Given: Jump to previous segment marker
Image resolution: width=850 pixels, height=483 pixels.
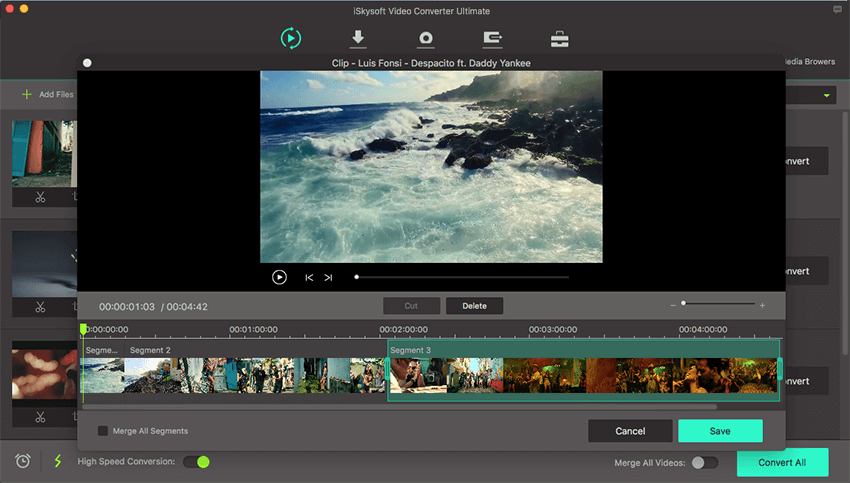Looking at the screenshot, I should point(309,277).
